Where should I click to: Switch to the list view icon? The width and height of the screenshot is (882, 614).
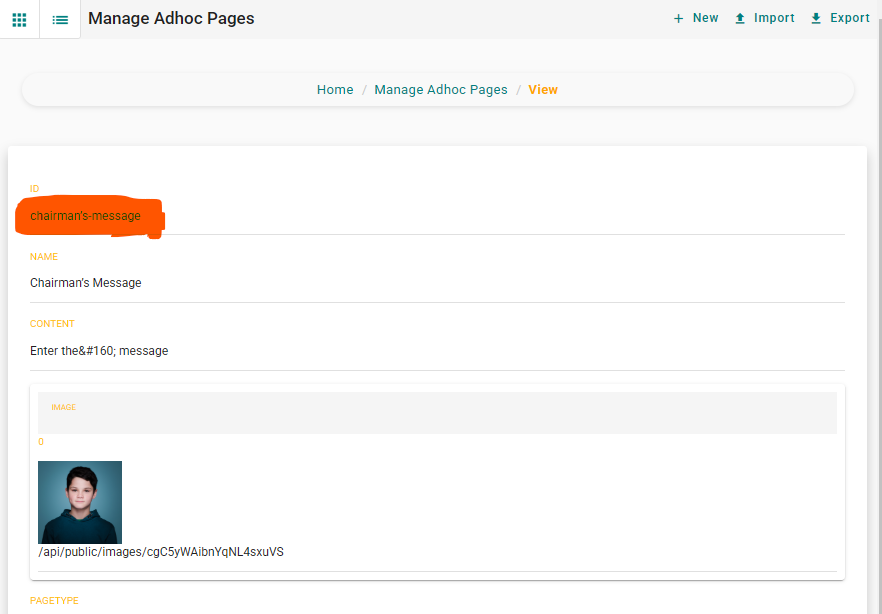point(60,20)
